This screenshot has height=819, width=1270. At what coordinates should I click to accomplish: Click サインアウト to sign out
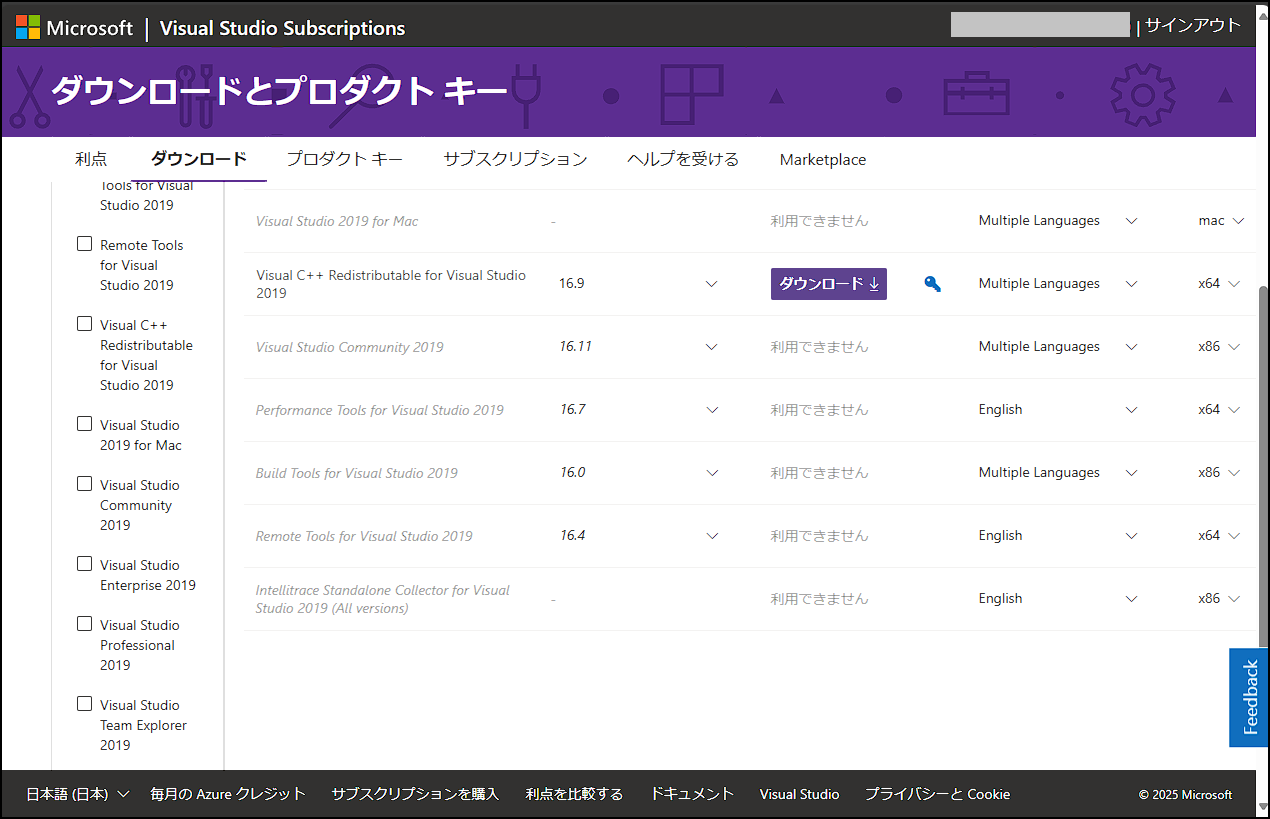[1193, 26]
